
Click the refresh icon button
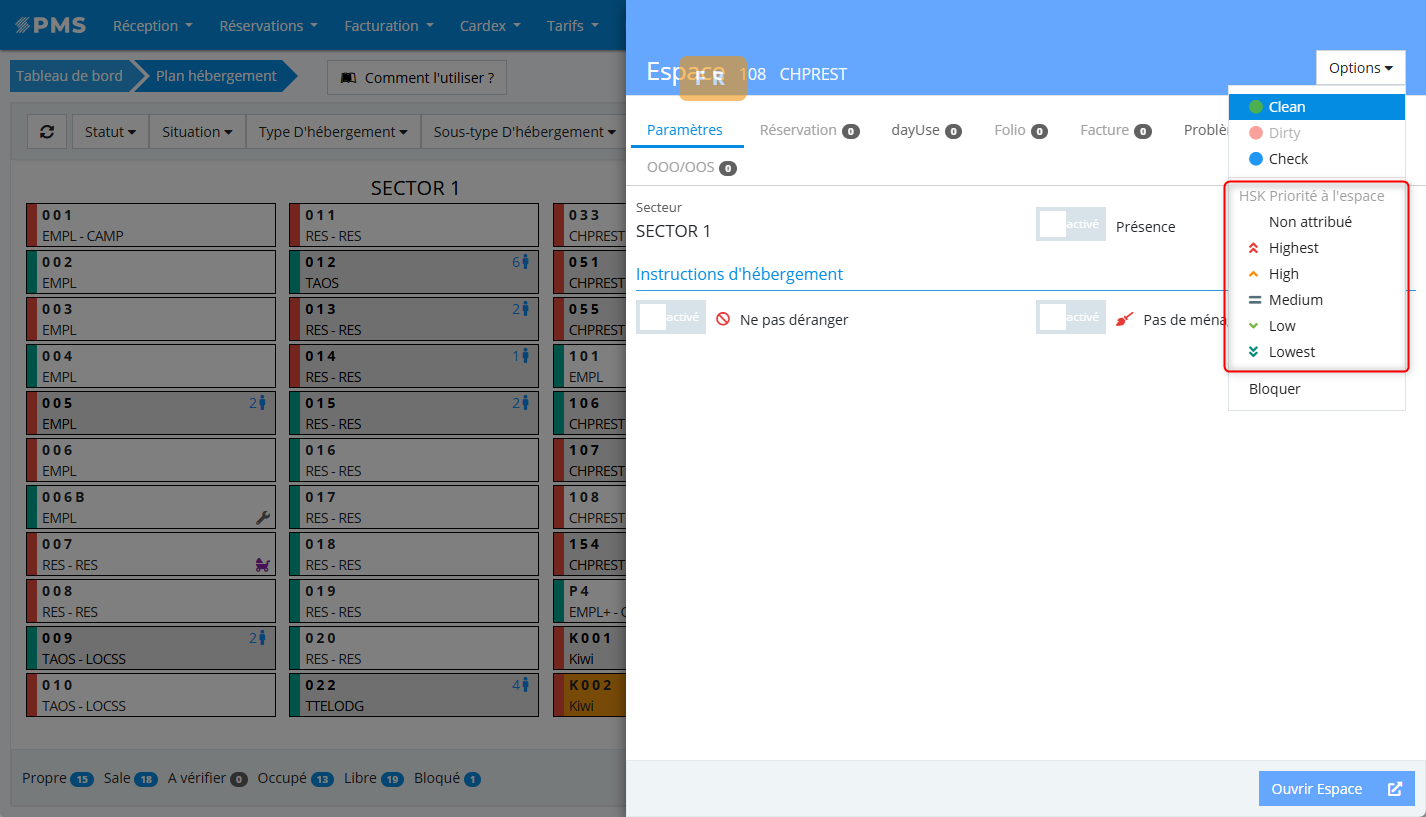(47, 131)
